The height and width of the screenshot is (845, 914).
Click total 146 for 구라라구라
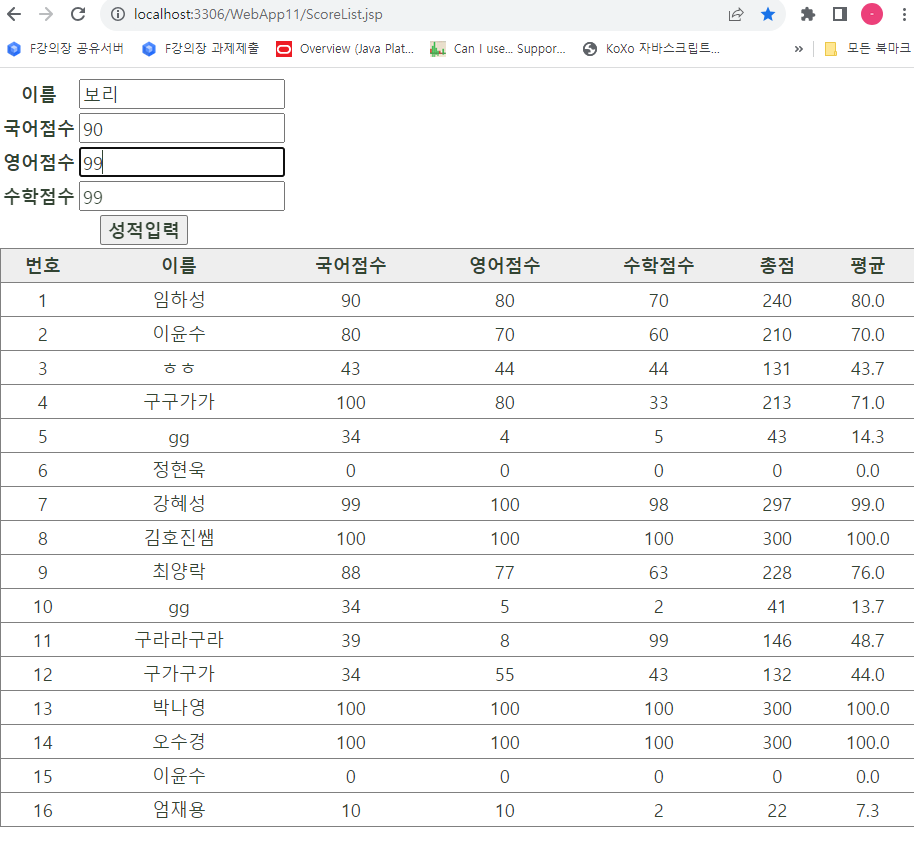coord(777,641)
